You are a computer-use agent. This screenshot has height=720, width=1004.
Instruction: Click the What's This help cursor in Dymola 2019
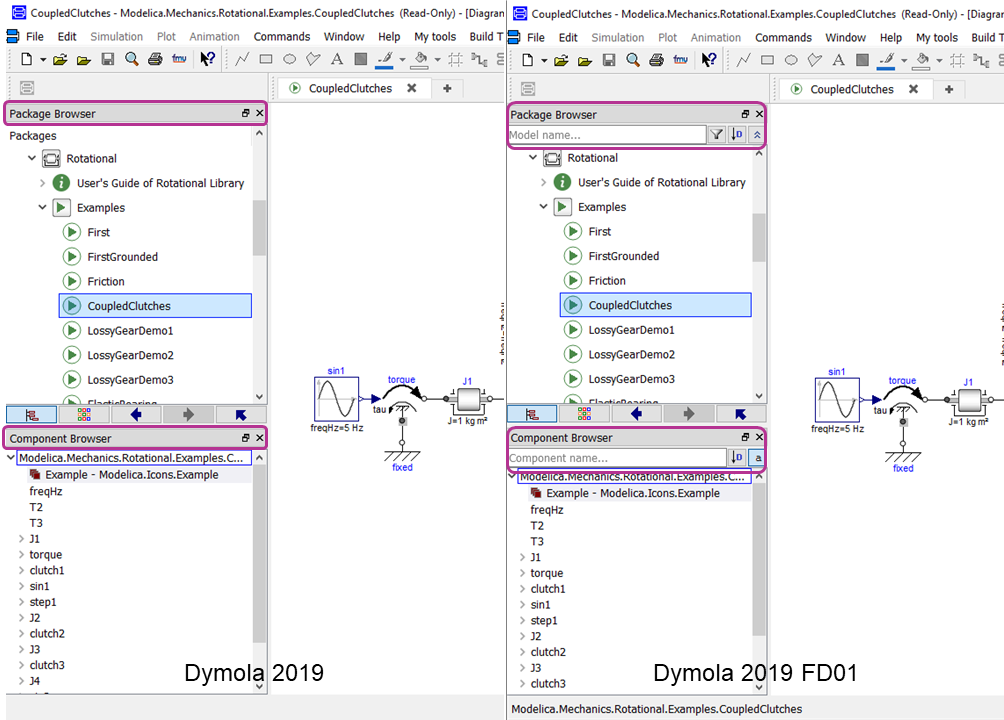[x=207, y=60]
